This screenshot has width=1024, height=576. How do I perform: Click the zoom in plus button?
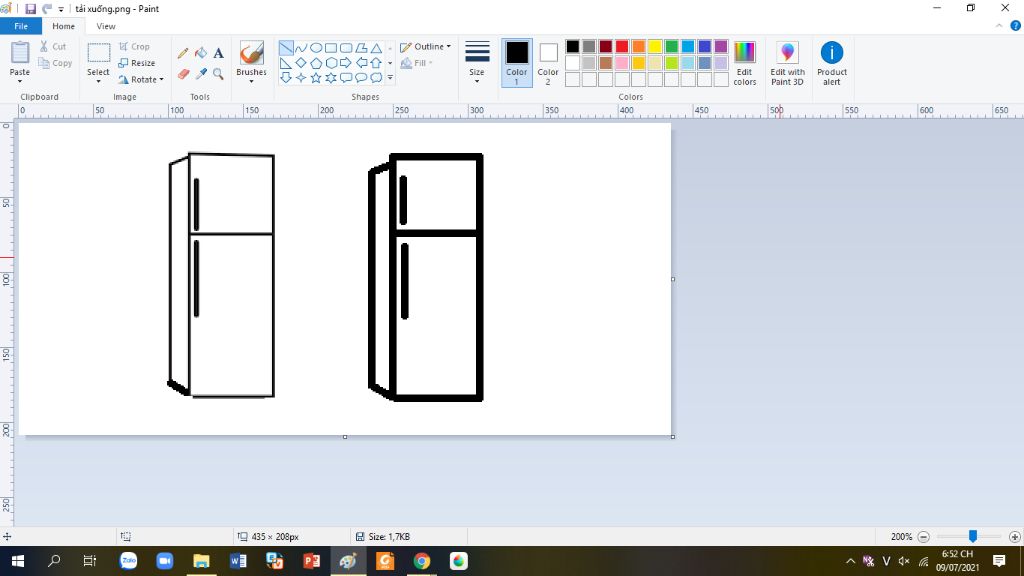1014,537
